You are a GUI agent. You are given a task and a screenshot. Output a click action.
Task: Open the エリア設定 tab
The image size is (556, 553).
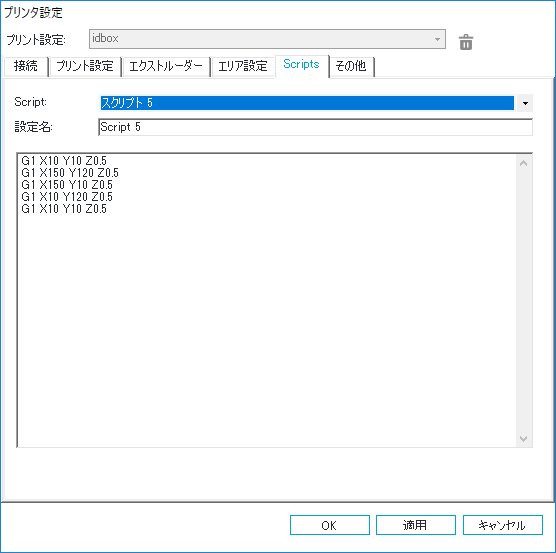pyautogui.click(x=243, y=66)
